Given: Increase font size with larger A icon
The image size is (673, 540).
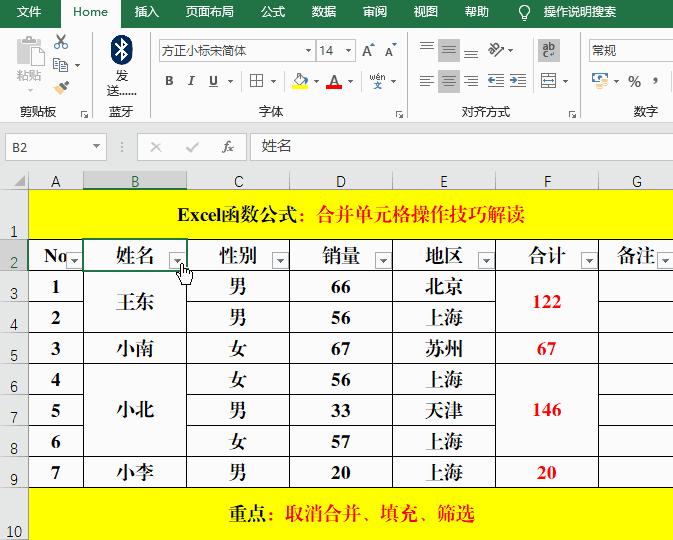Looking at the screenshot, I should point(368,50).
